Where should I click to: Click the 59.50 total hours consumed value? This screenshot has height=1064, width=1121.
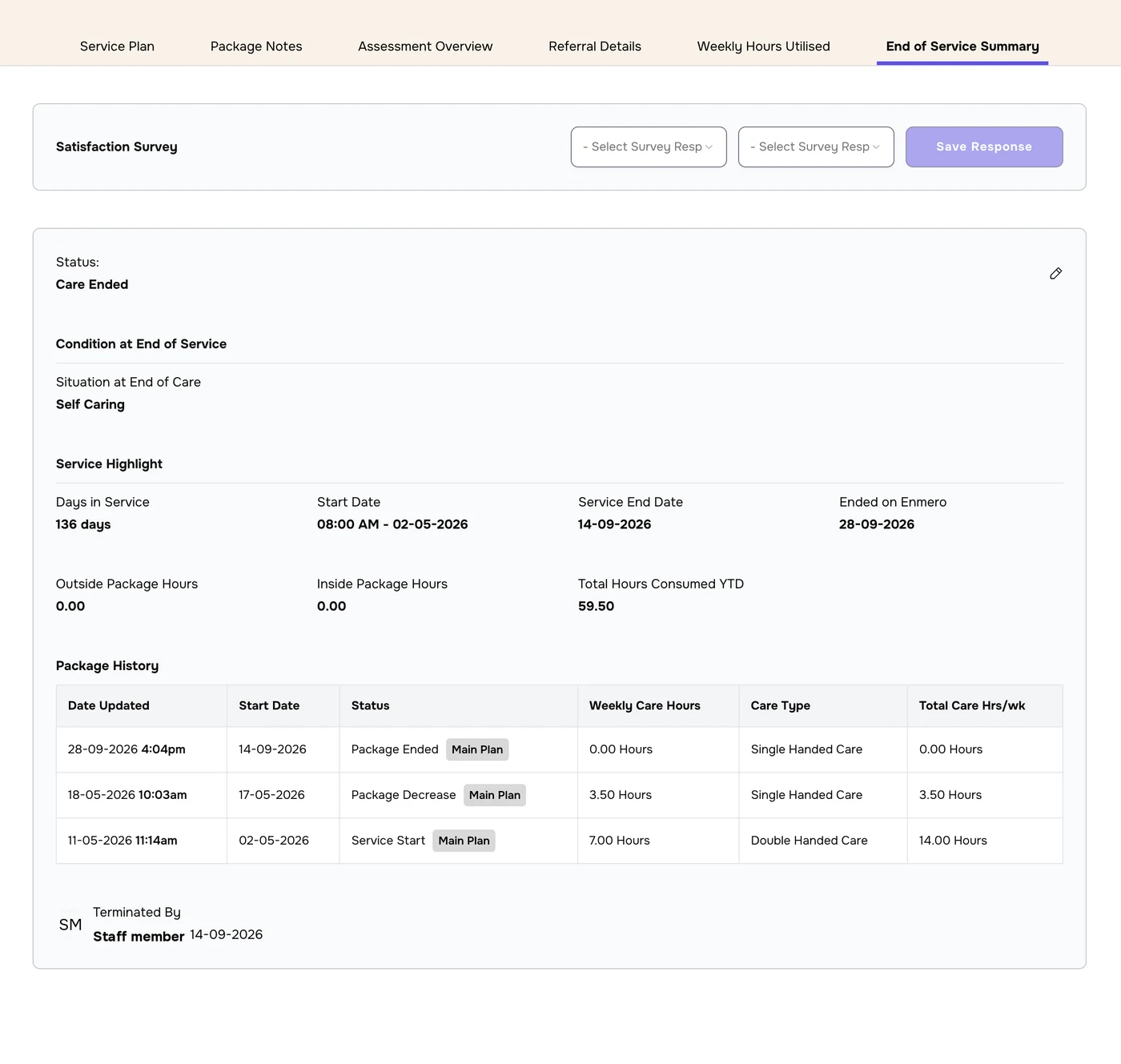[596, 606]
